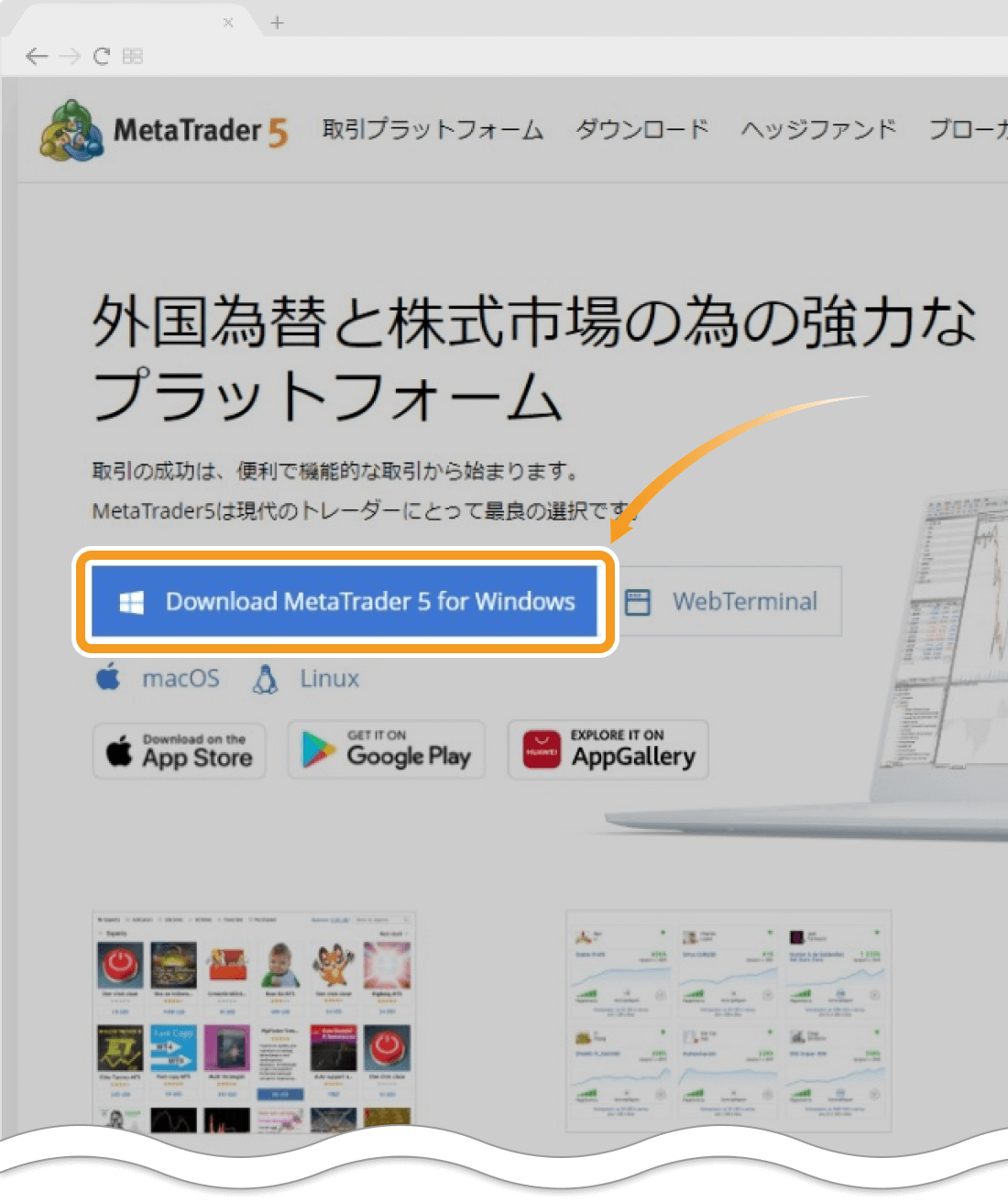Image resolution: width=1008 pixels, height=1202 pixels.
Task: Reload the page with refresh icon
Action: (x=102, y=57)
